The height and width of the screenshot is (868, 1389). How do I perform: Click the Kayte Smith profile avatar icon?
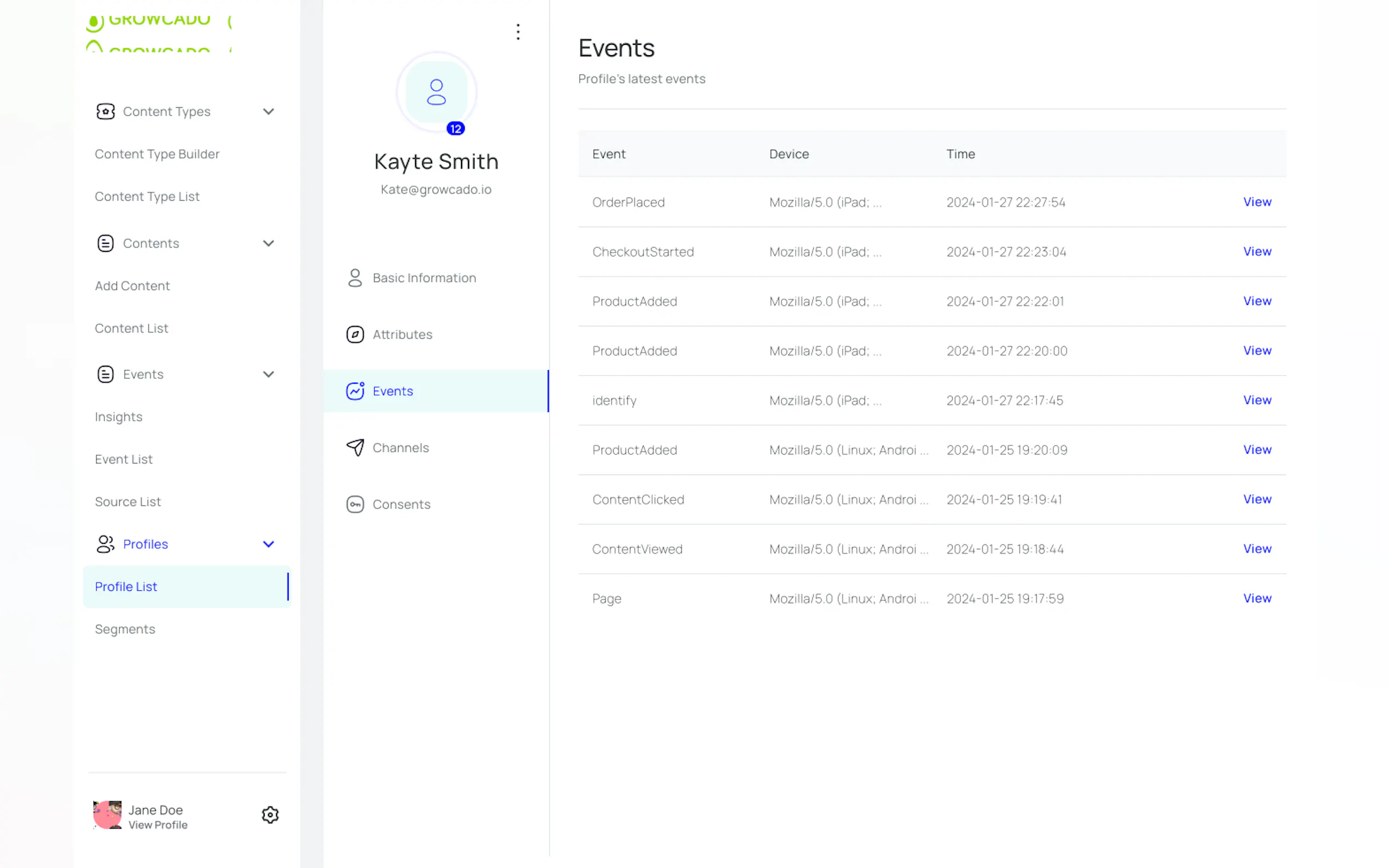pyautogui.click(x=436, y=92)
